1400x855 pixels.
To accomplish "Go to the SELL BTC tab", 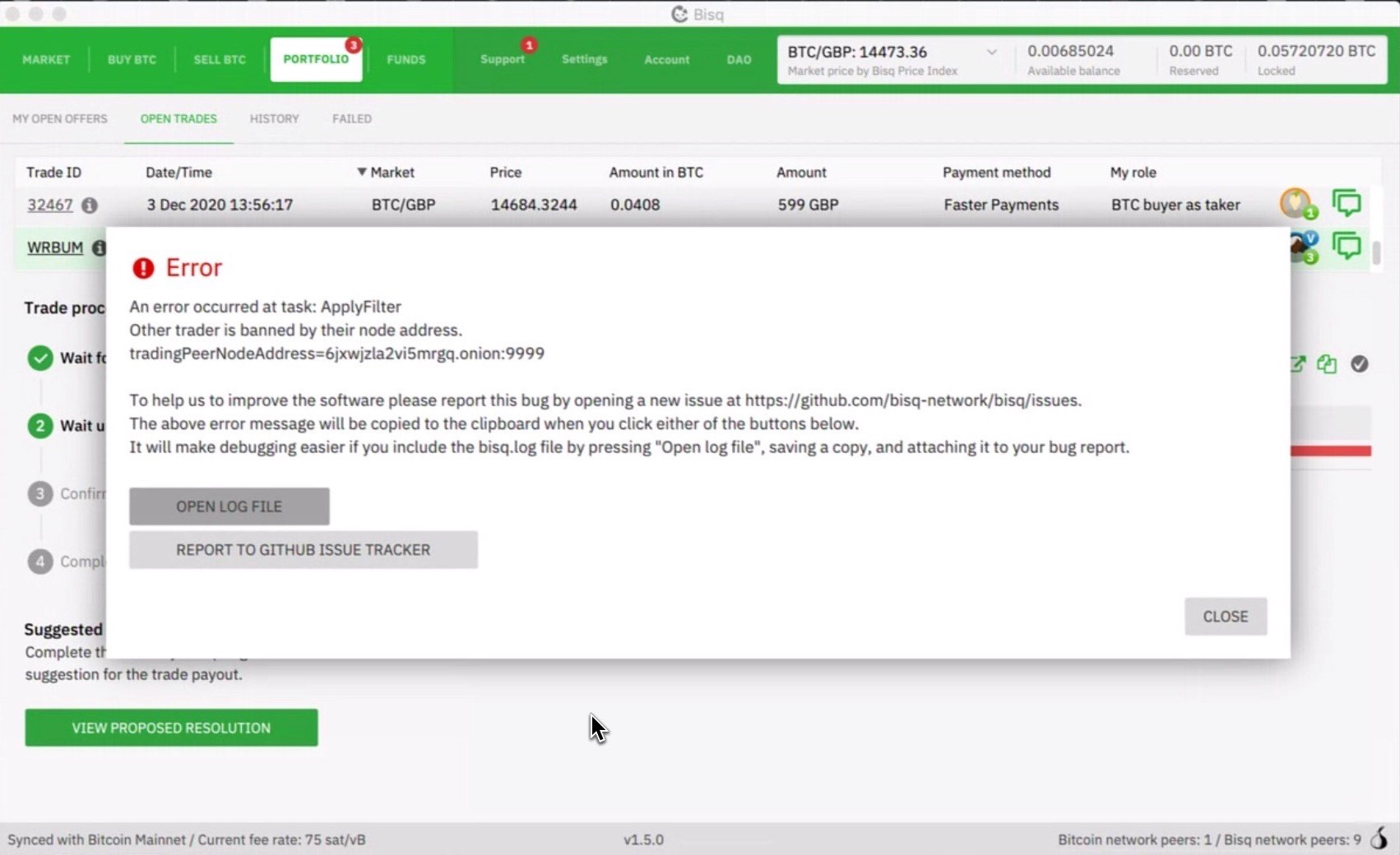I will (220, 59).
